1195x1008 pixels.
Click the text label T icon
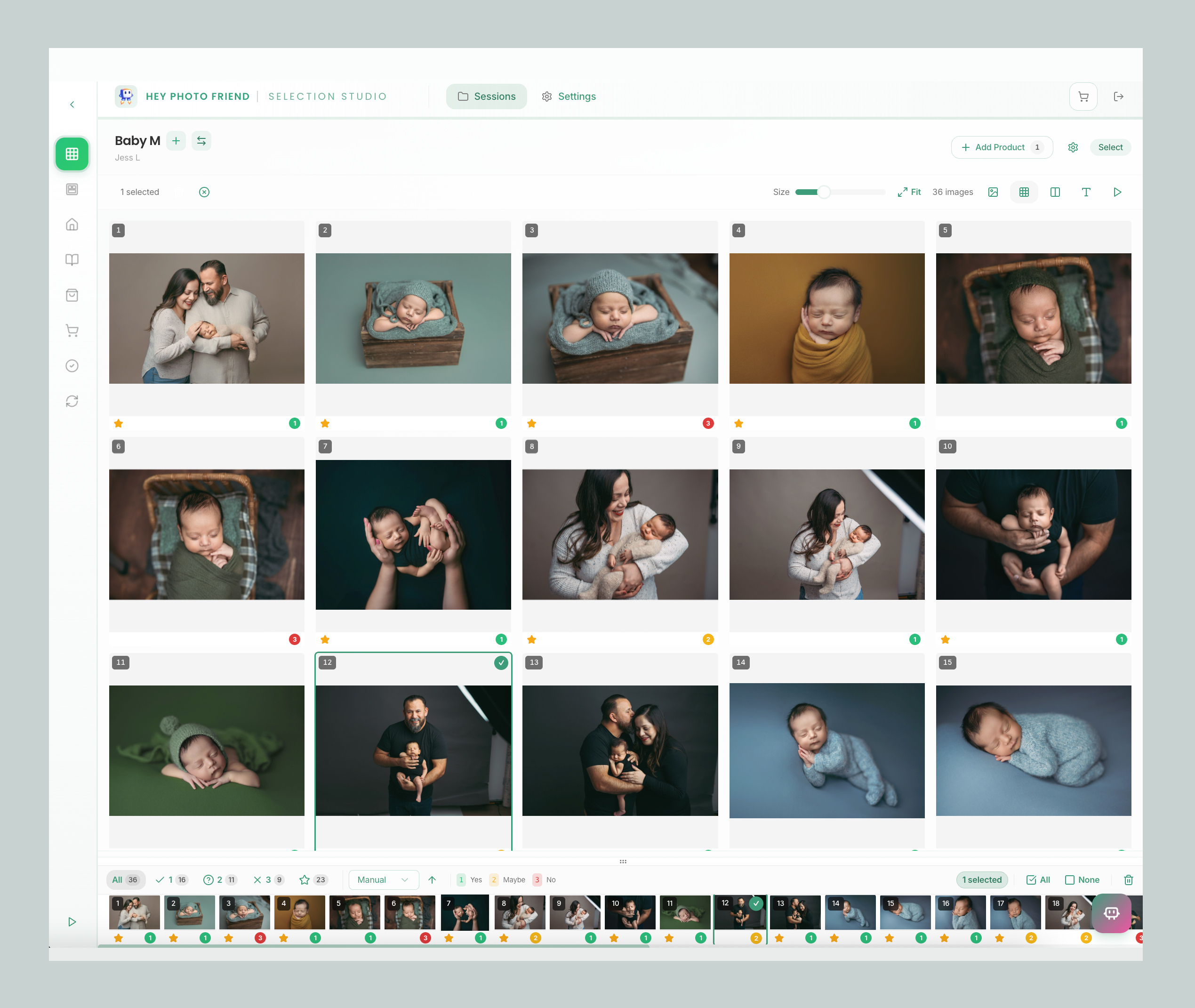tap(1086, 192)
